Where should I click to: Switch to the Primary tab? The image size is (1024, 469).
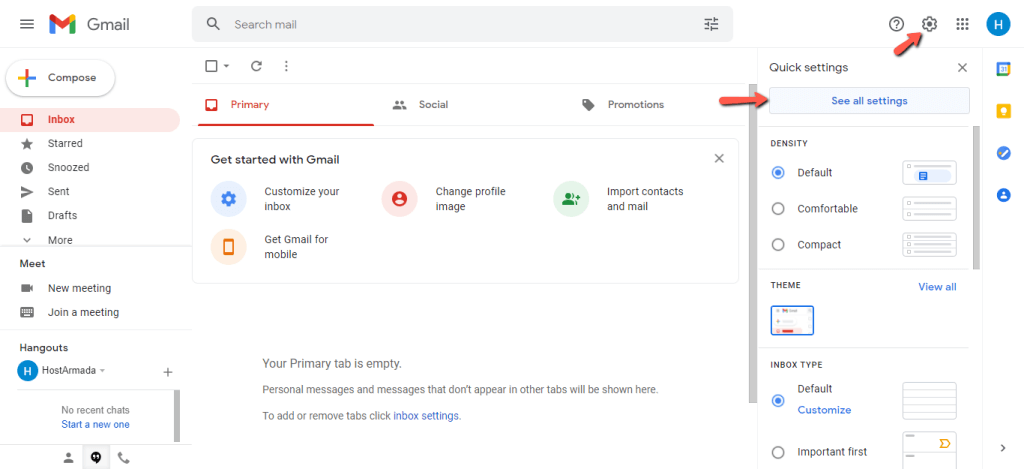286,105
